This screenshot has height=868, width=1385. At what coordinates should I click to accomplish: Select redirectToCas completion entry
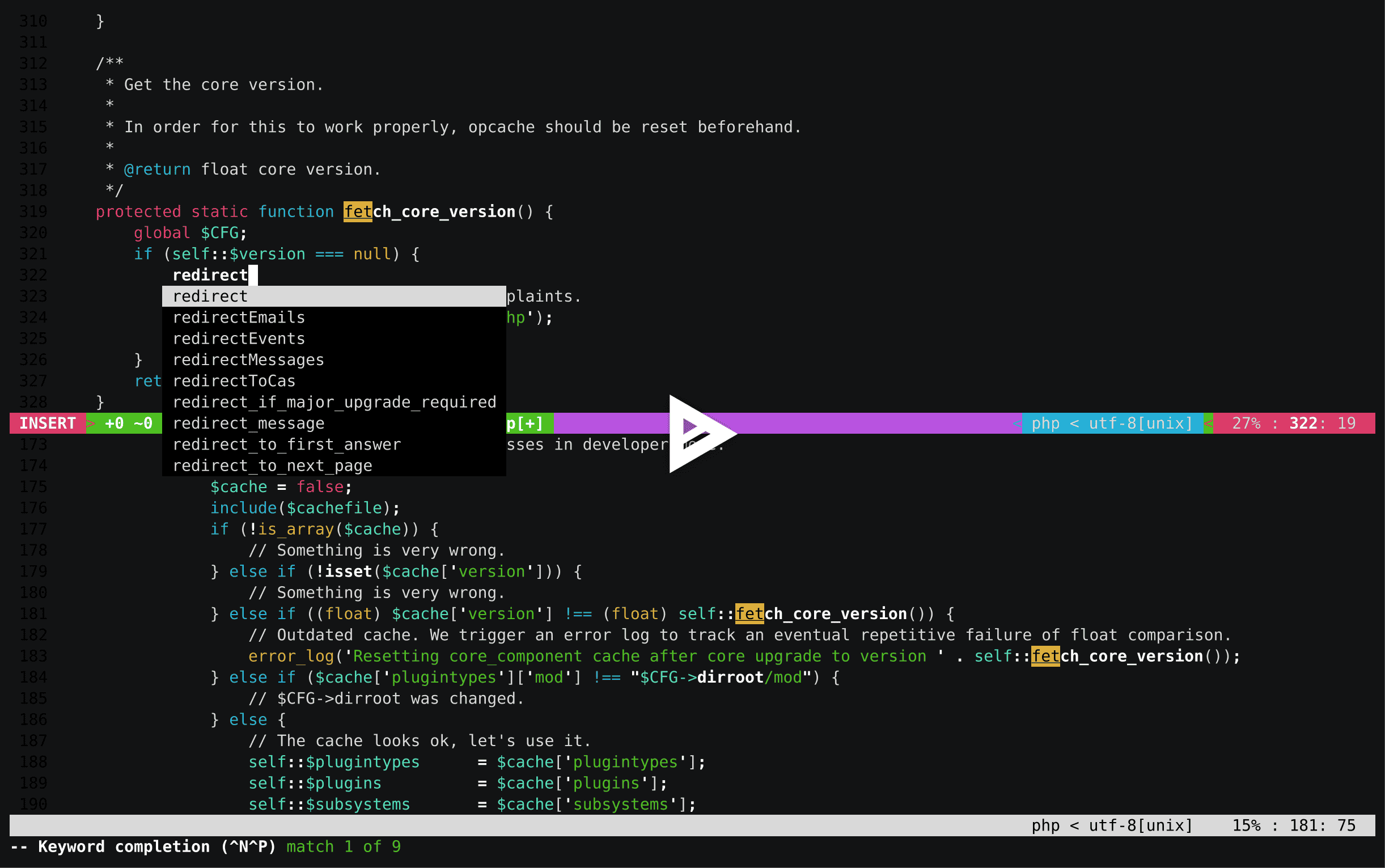coord(234,380)
